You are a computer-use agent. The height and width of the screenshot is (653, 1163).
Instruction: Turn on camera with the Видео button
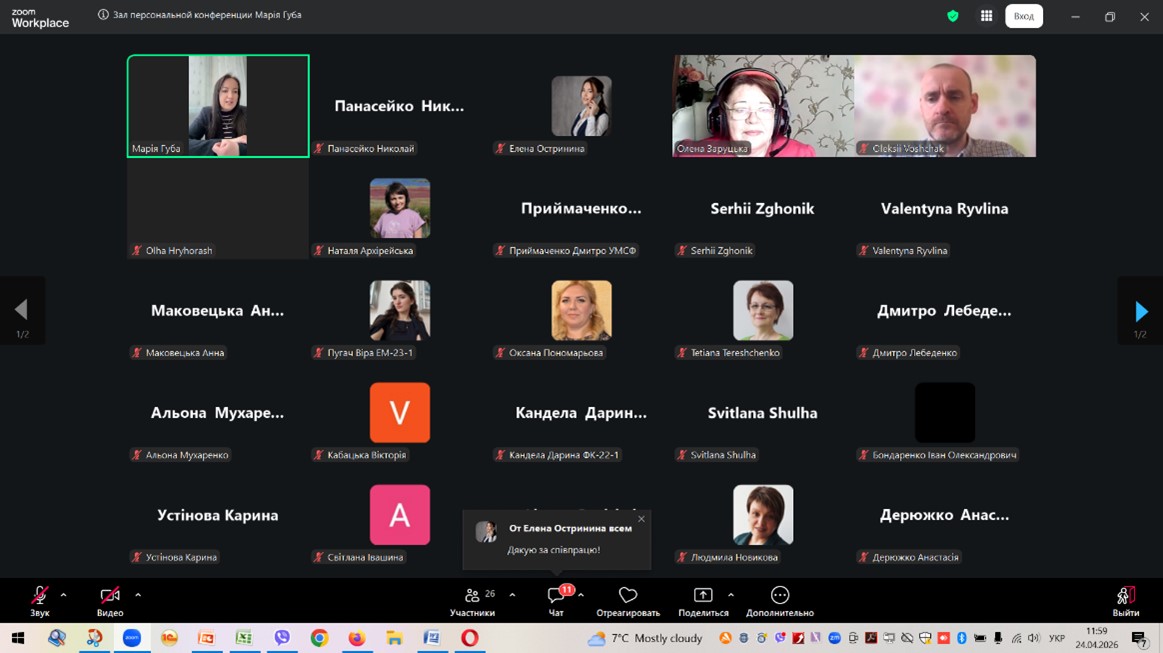coord(110,597)
